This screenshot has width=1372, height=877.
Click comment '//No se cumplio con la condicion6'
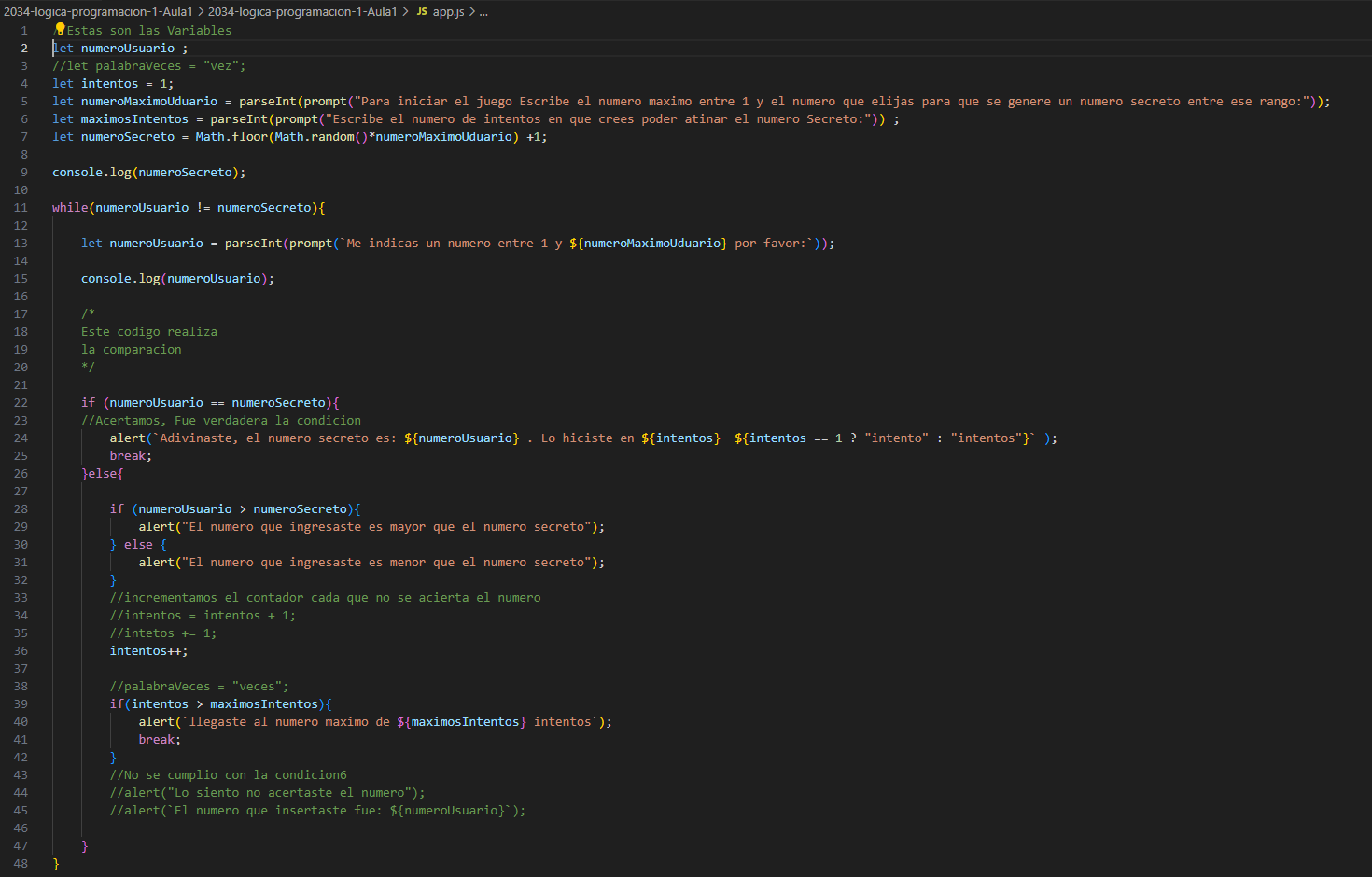pos(229,774)
